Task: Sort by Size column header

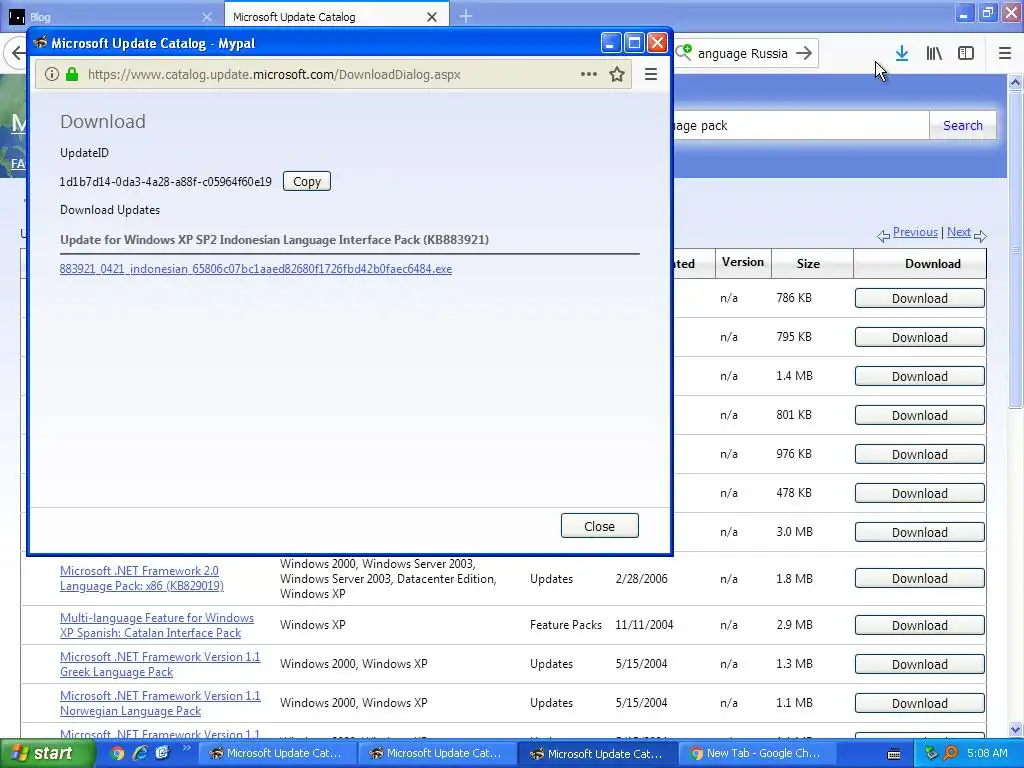Action: coord(808,264)
